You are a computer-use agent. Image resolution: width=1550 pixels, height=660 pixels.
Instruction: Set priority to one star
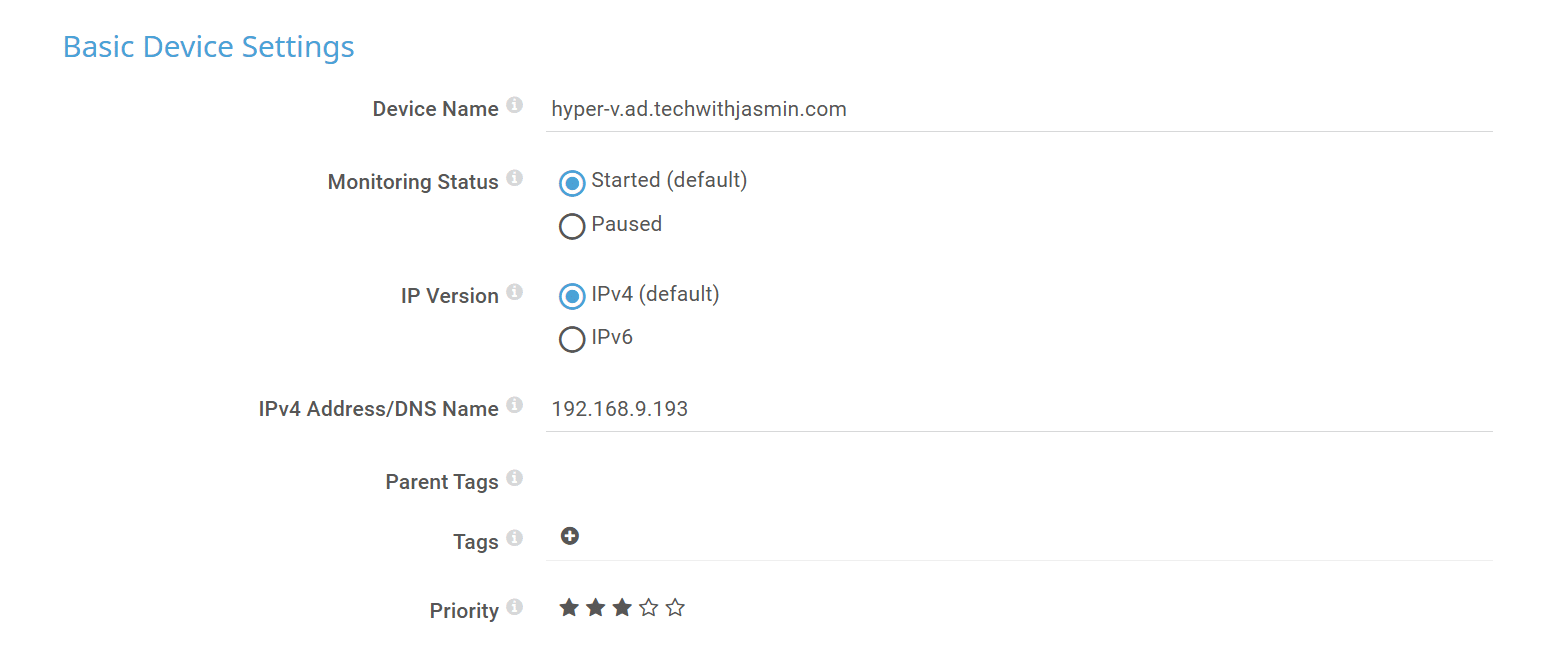(x=569, y=607)
